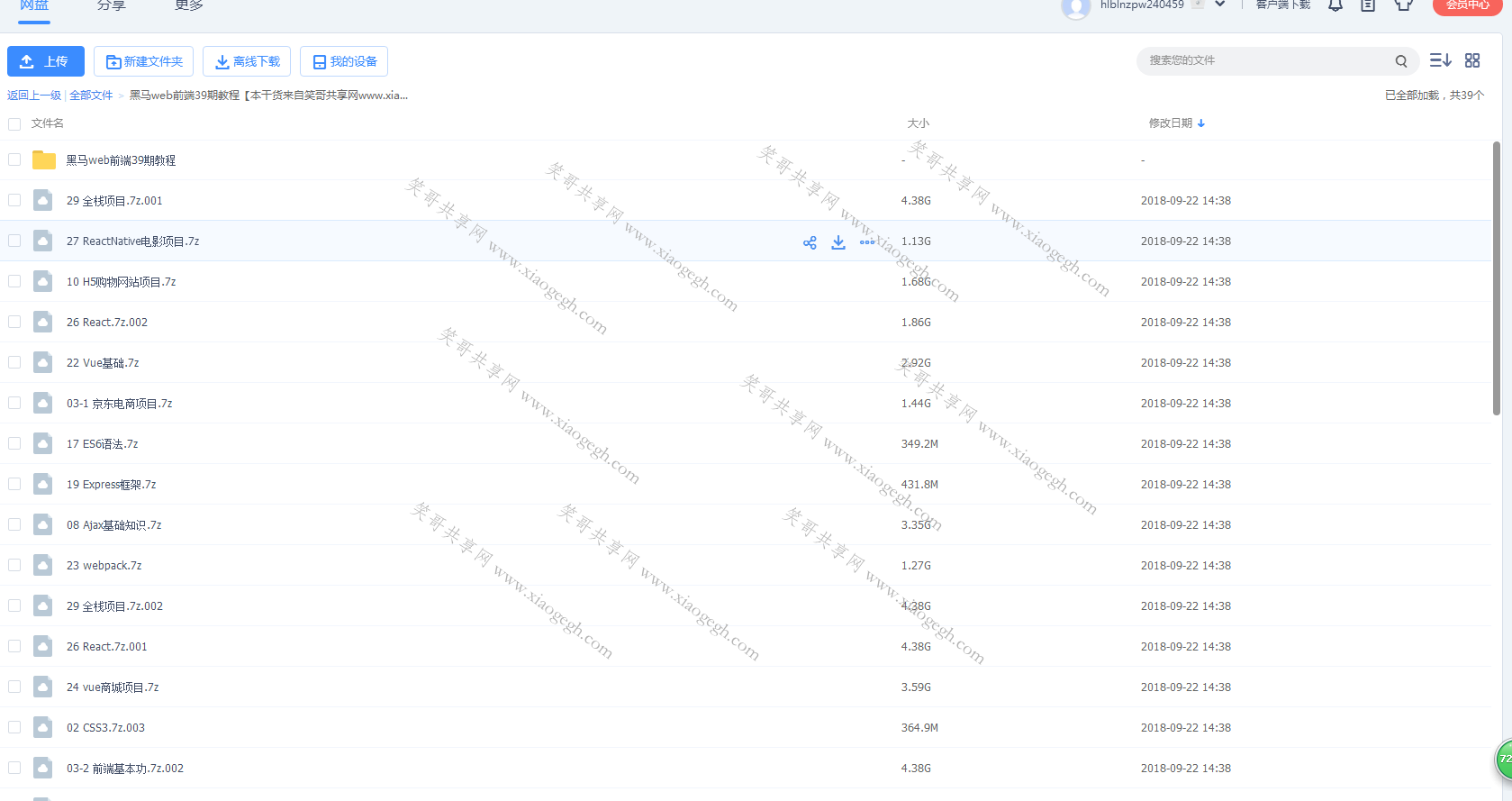Viewport: 1512px width, 801px height.
Task: Share the 27 ReactNative file
Action: click(810, 242)
